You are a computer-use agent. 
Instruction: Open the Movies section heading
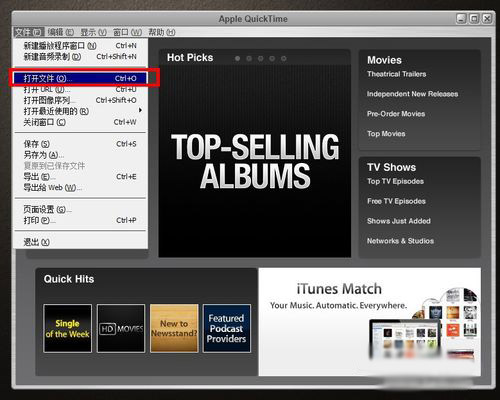pyautogui.click(x=384, y=60)
